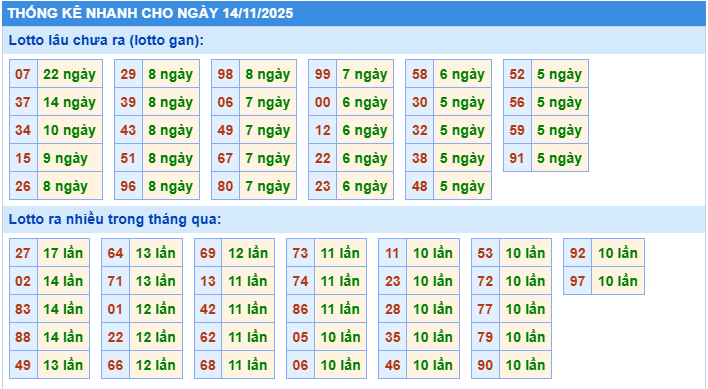Image resolution: width=708 pixels, height=389 pixels.
Task: Click lotto number 34
Action: (23, 130)
